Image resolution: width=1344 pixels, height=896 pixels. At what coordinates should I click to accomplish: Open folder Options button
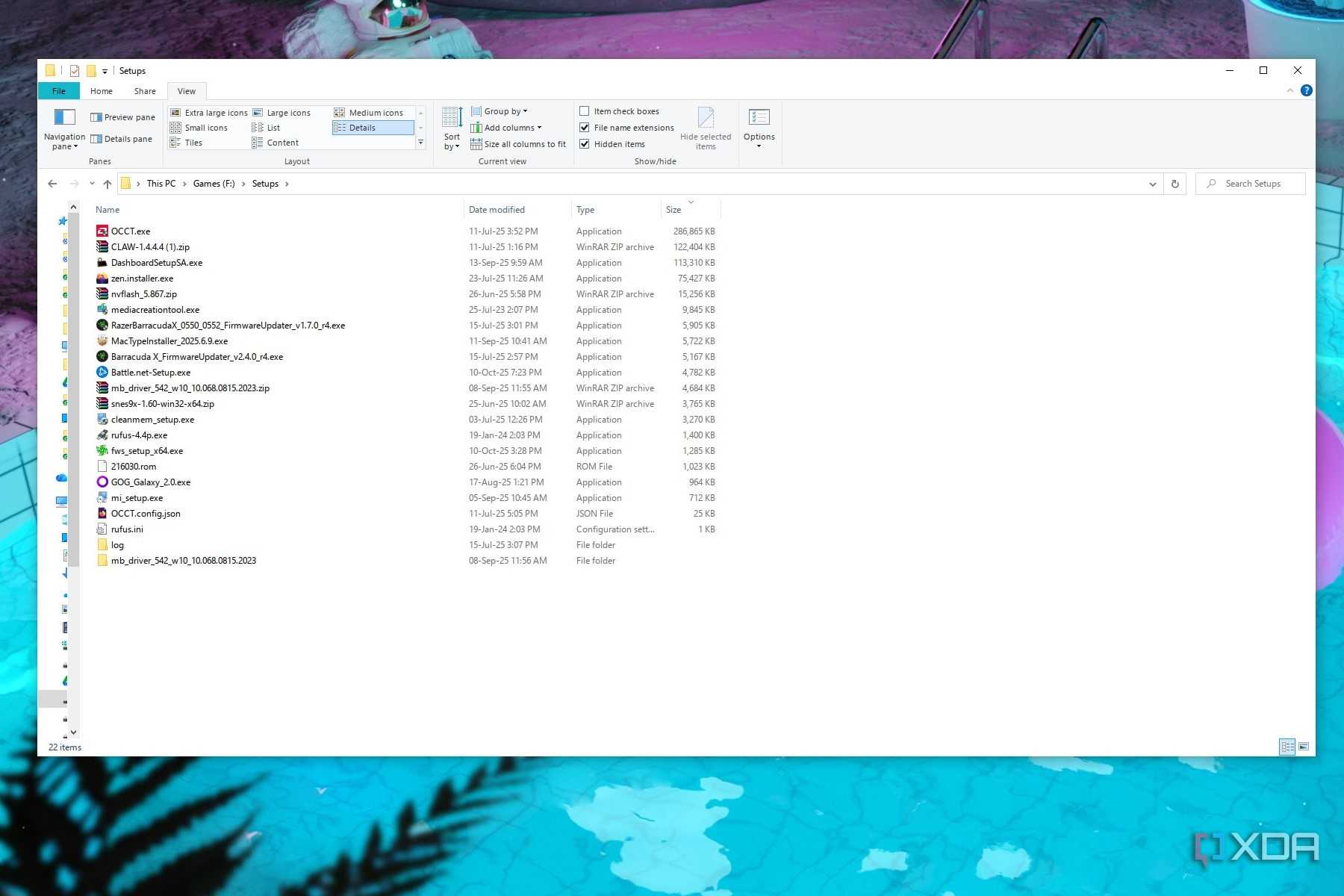(x=759, y=129)
